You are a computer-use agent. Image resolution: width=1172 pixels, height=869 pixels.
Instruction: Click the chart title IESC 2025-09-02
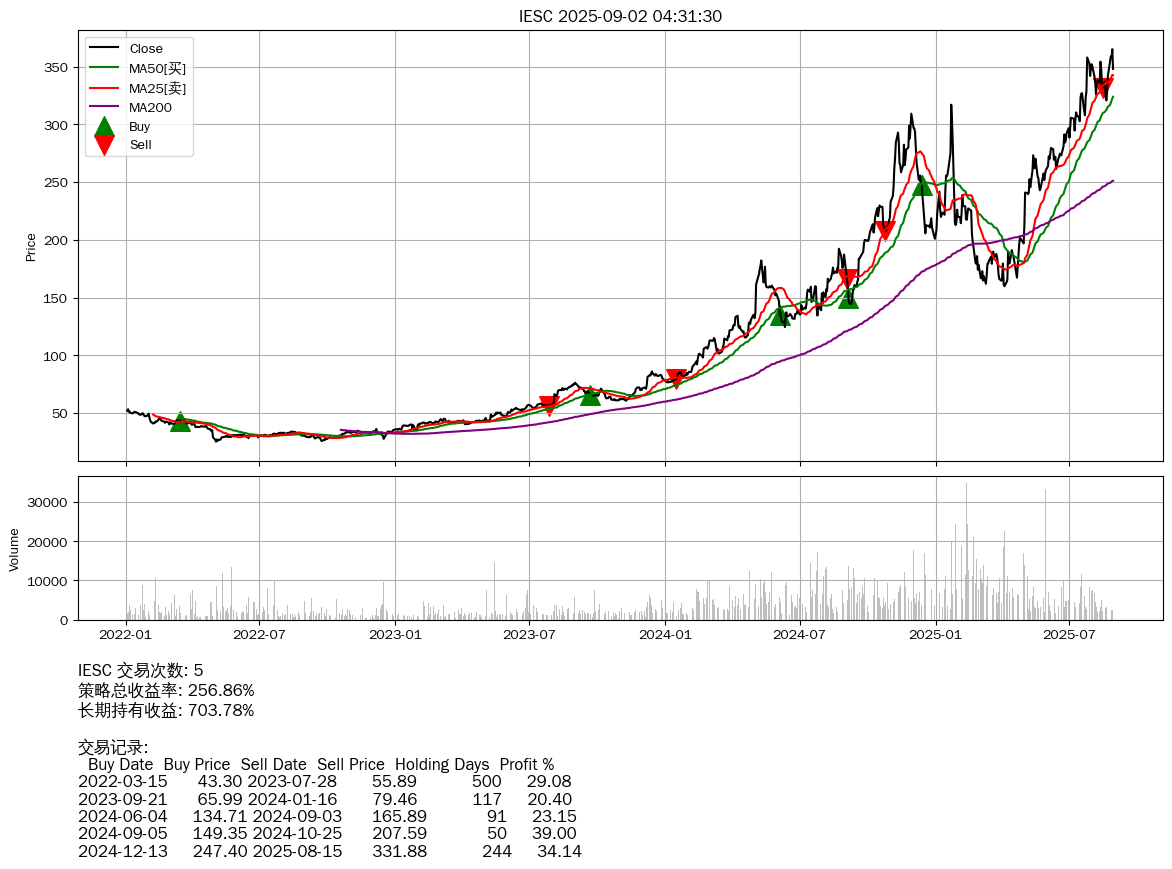pos(620,16)
